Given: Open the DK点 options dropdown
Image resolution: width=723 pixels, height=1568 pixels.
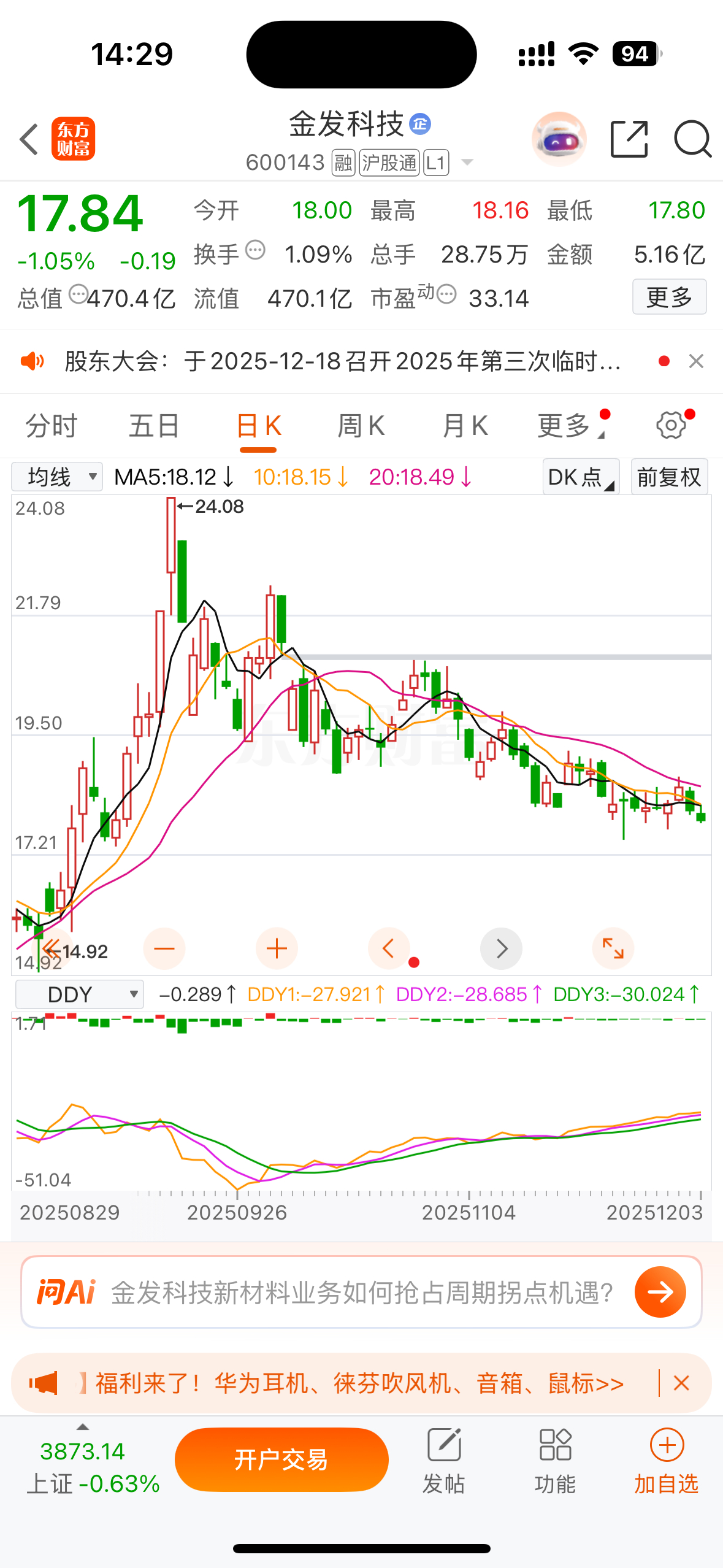Looking at the screenshot, I should (581, 477).
